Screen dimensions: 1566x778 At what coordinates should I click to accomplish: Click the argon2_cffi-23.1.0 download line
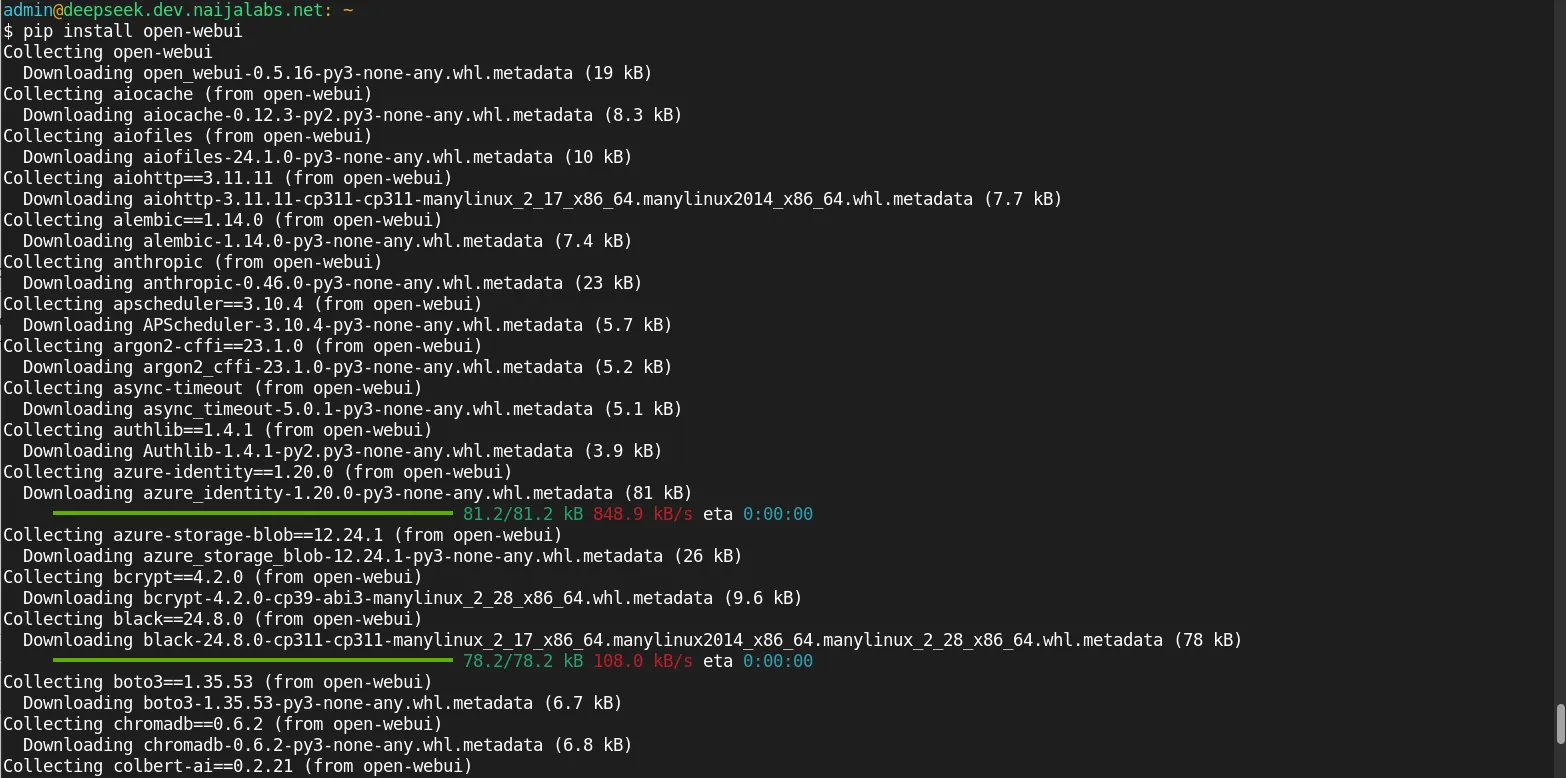coord(348,367)
